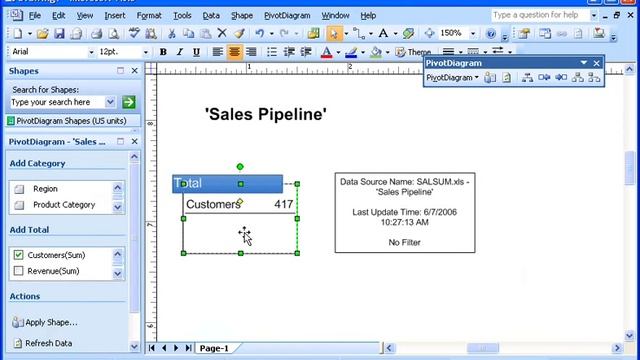Click the font color red A swatch
640x360 pixels.
click(x=326, y=52)
